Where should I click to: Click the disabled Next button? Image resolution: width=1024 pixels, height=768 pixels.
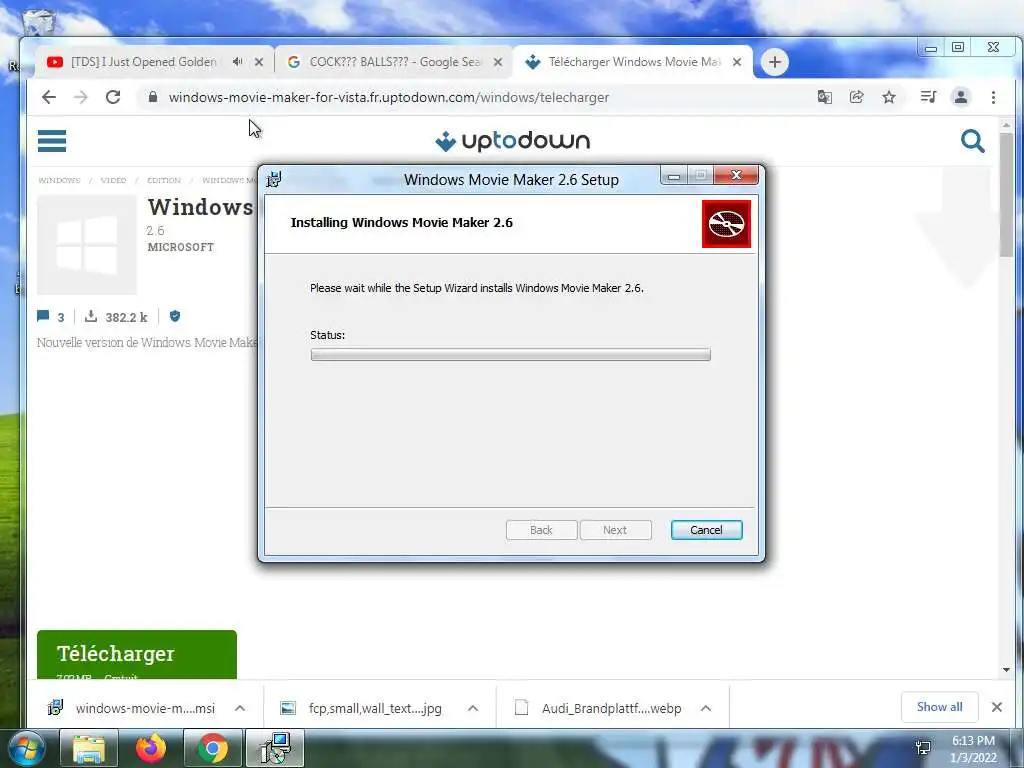(x=615, y=530)
